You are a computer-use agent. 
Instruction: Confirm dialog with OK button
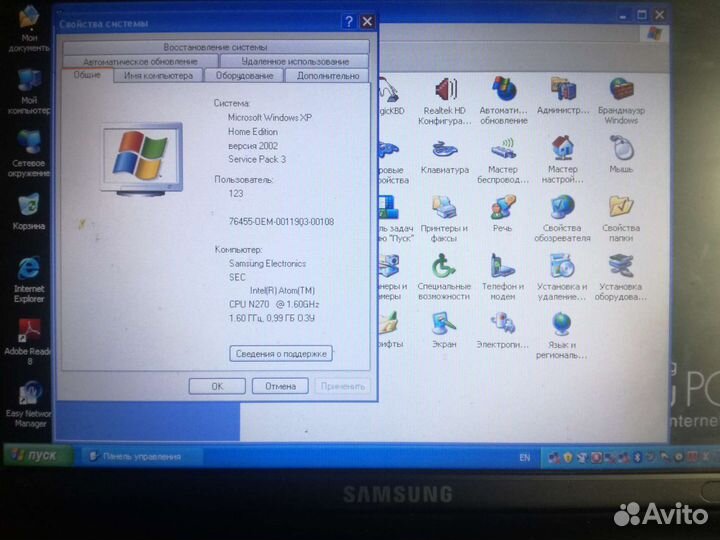(x=217, y=386)
